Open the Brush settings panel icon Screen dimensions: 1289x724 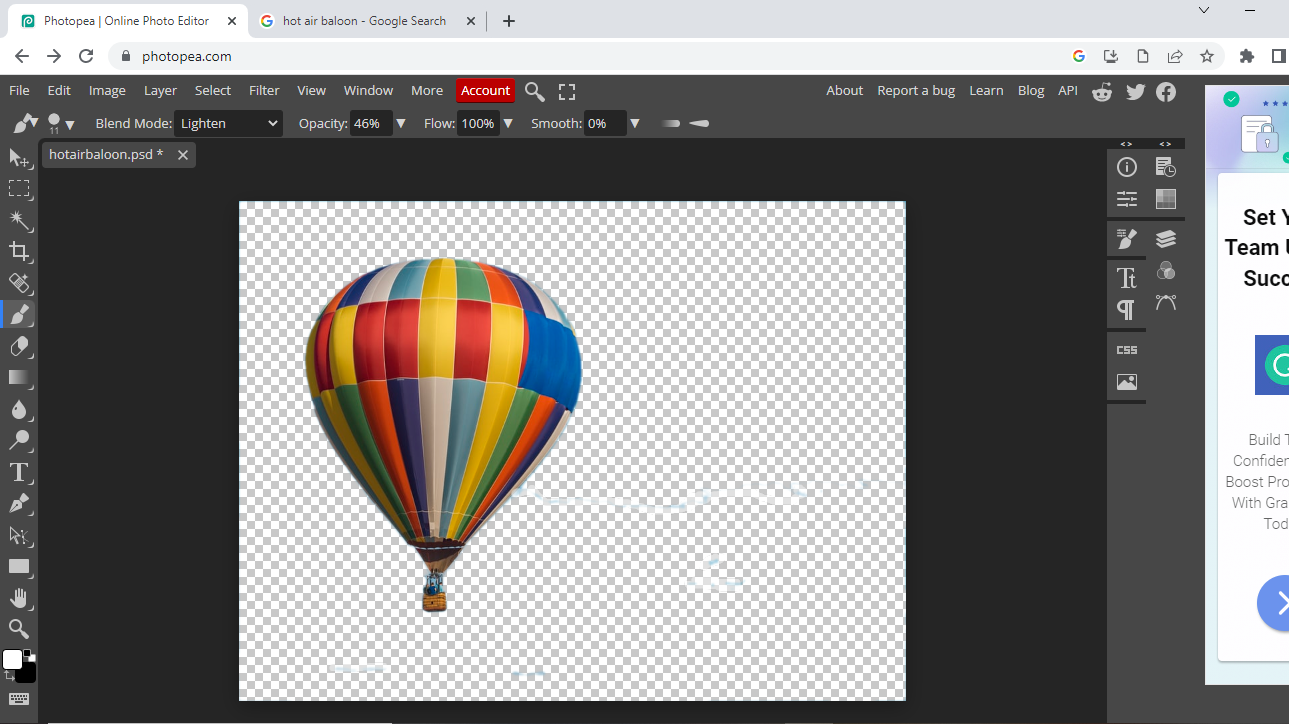pyautogui.click(x=1127, y=239)
